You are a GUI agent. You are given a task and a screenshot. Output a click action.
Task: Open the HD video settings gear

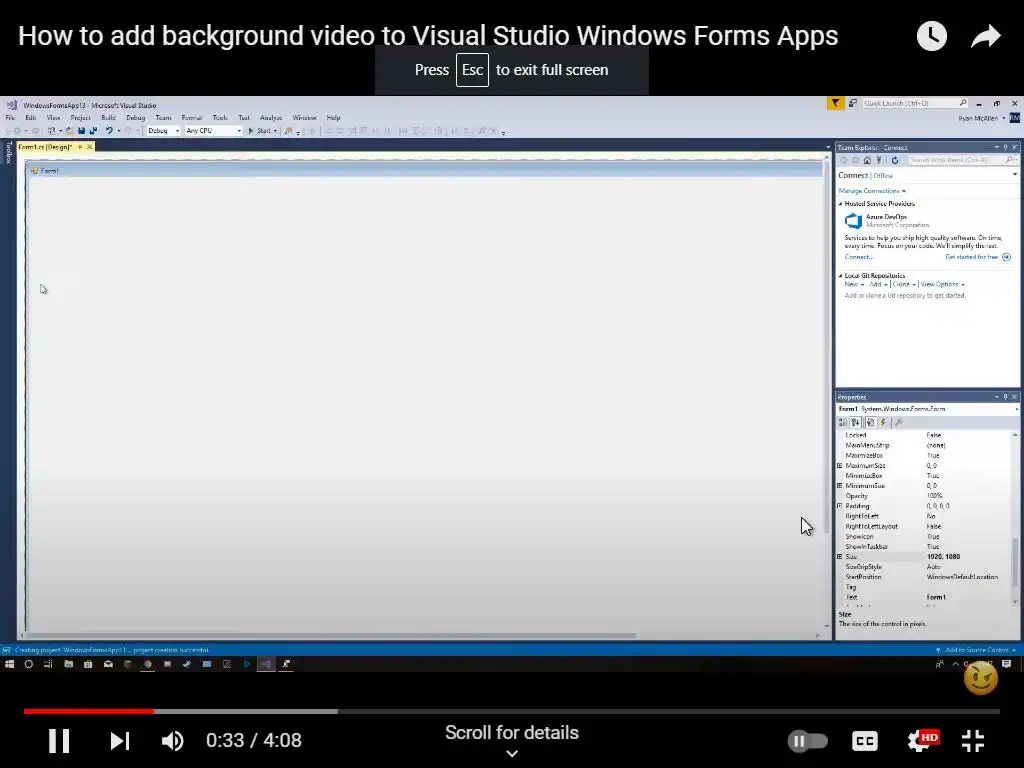coord(922,741)
